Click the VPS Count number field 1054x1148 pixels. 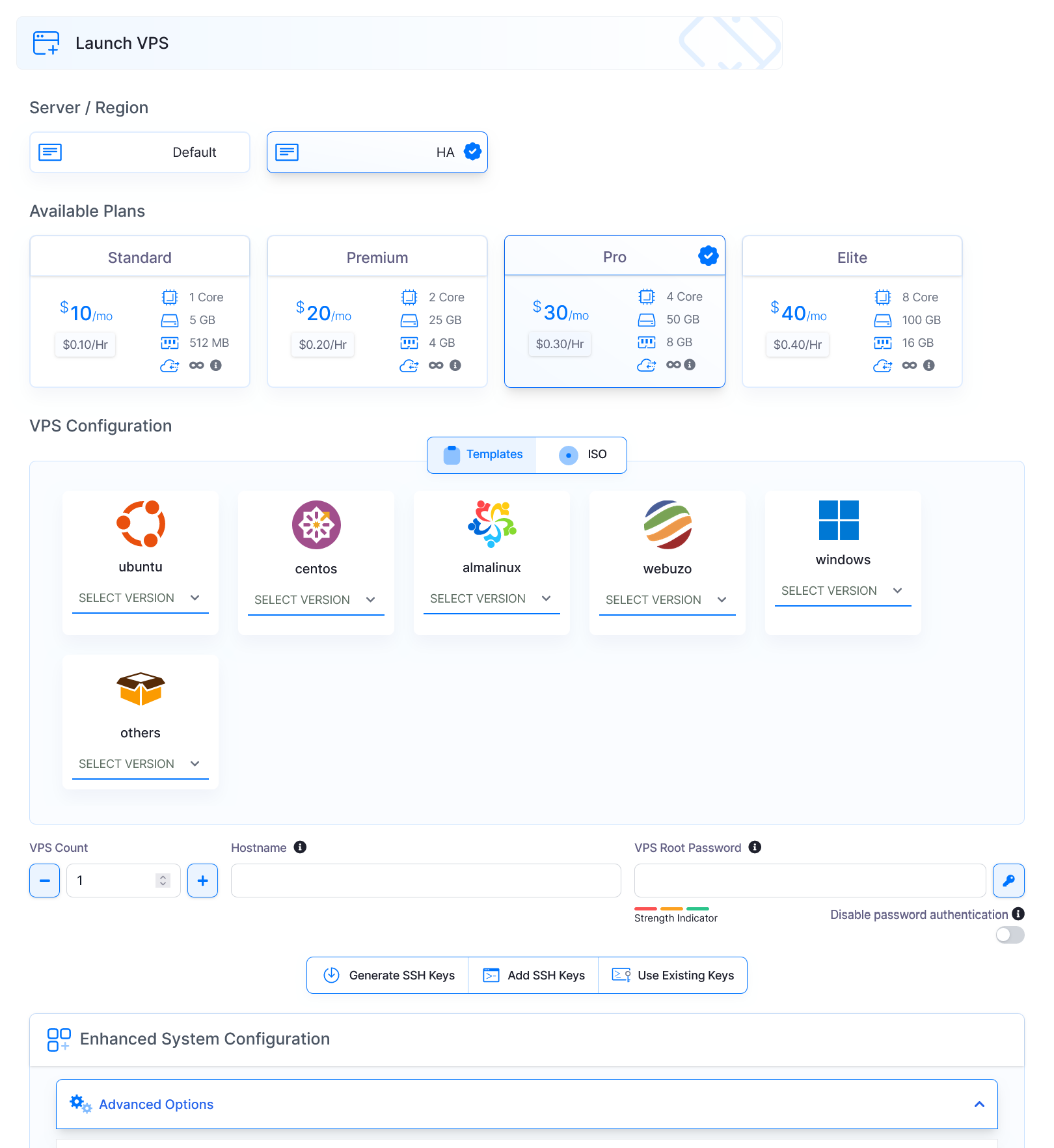click(x=124, y=881)
